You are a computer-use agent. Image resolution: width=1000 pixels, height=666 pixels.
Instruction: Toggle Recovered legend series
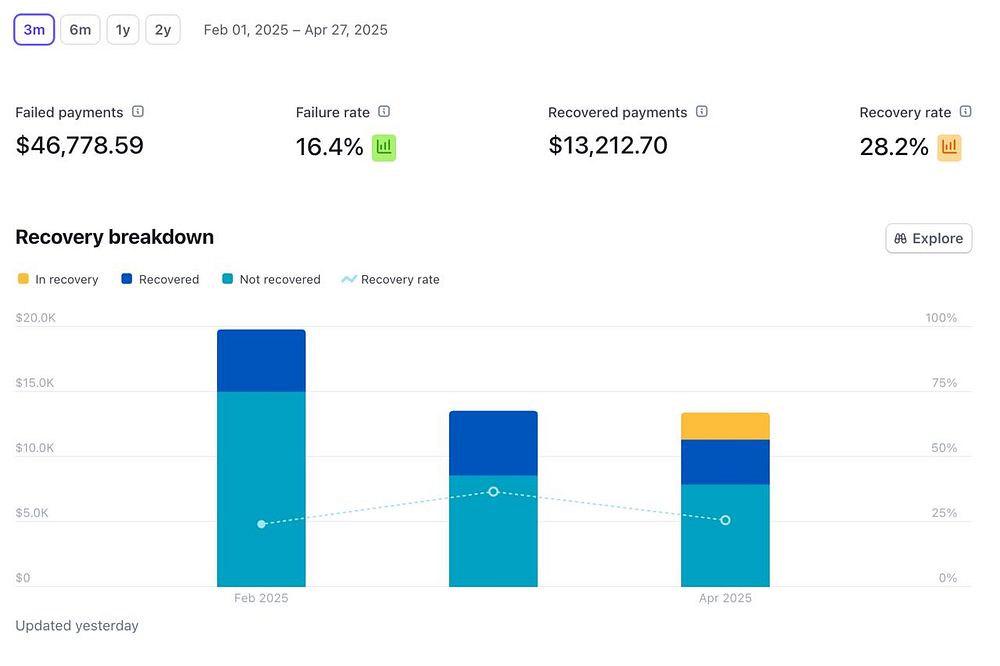click(x=160, y=279)
